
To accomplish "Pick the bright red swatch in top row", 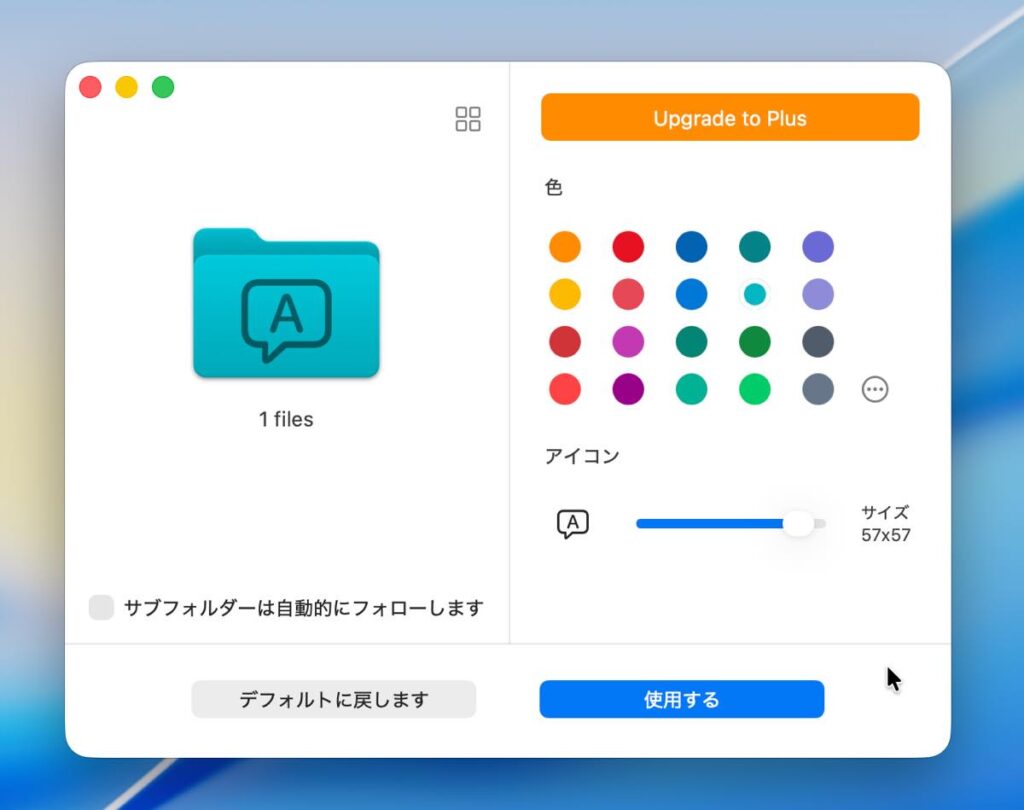I will (628, 247).
